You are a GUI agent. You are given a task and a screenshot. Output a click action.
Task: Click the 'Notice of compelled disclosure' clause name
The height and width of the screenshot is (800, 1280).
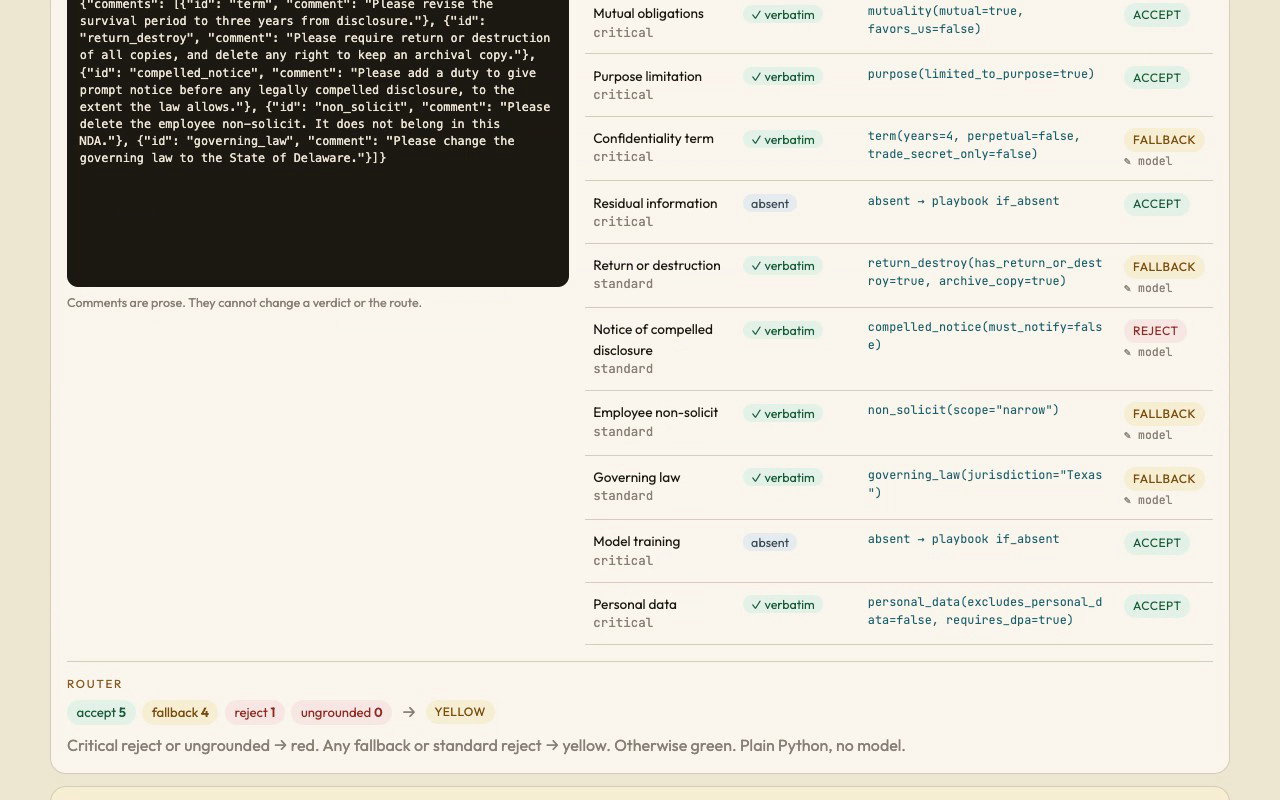coord(653,340)
